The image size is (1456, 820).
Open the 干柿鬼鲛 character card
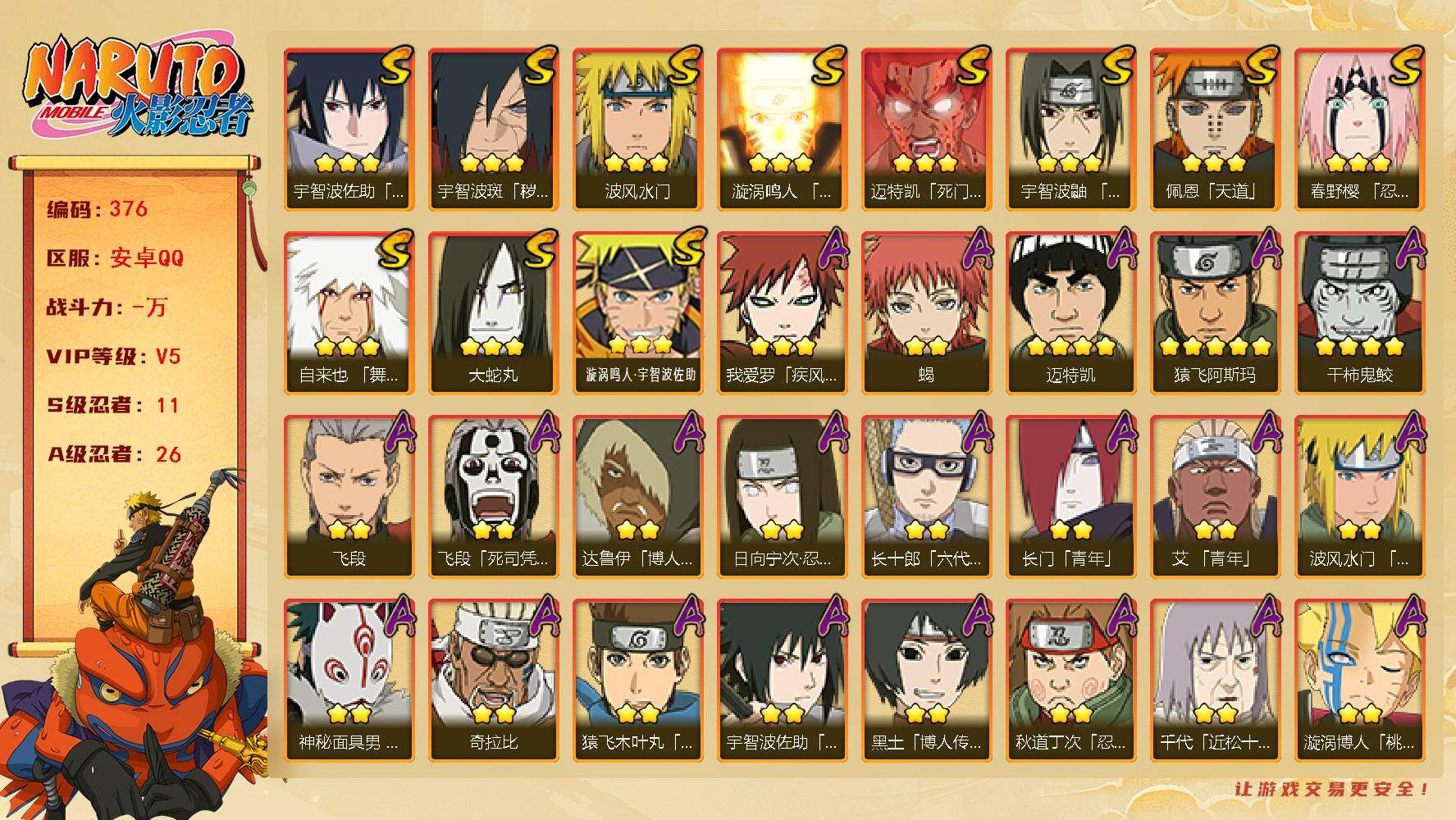(1358, 313)
